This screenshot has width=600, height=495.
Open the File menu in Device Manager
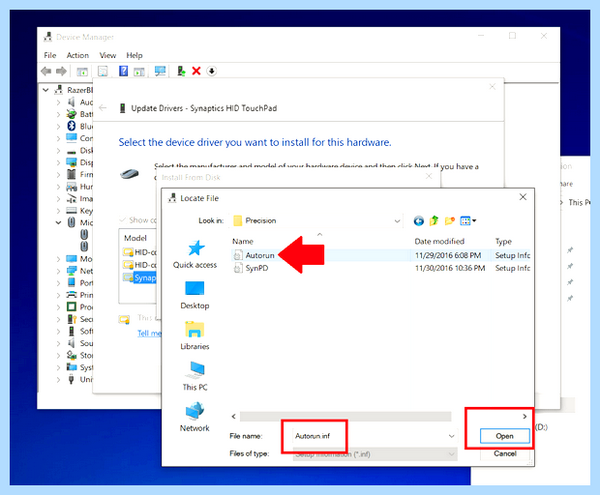[x=50, y=55]
